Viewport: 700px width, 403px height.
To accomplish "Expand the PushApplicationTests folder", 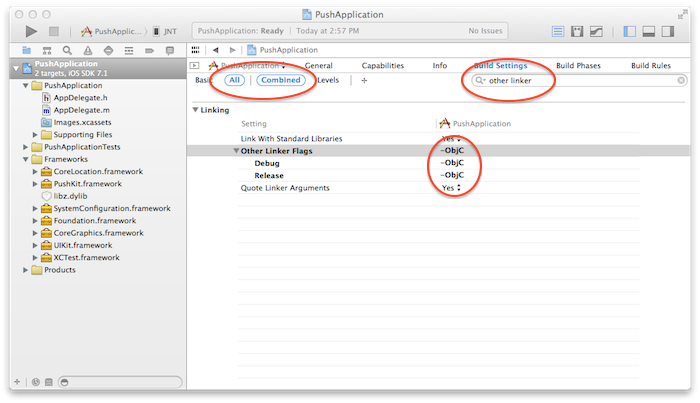I will 25,147.
